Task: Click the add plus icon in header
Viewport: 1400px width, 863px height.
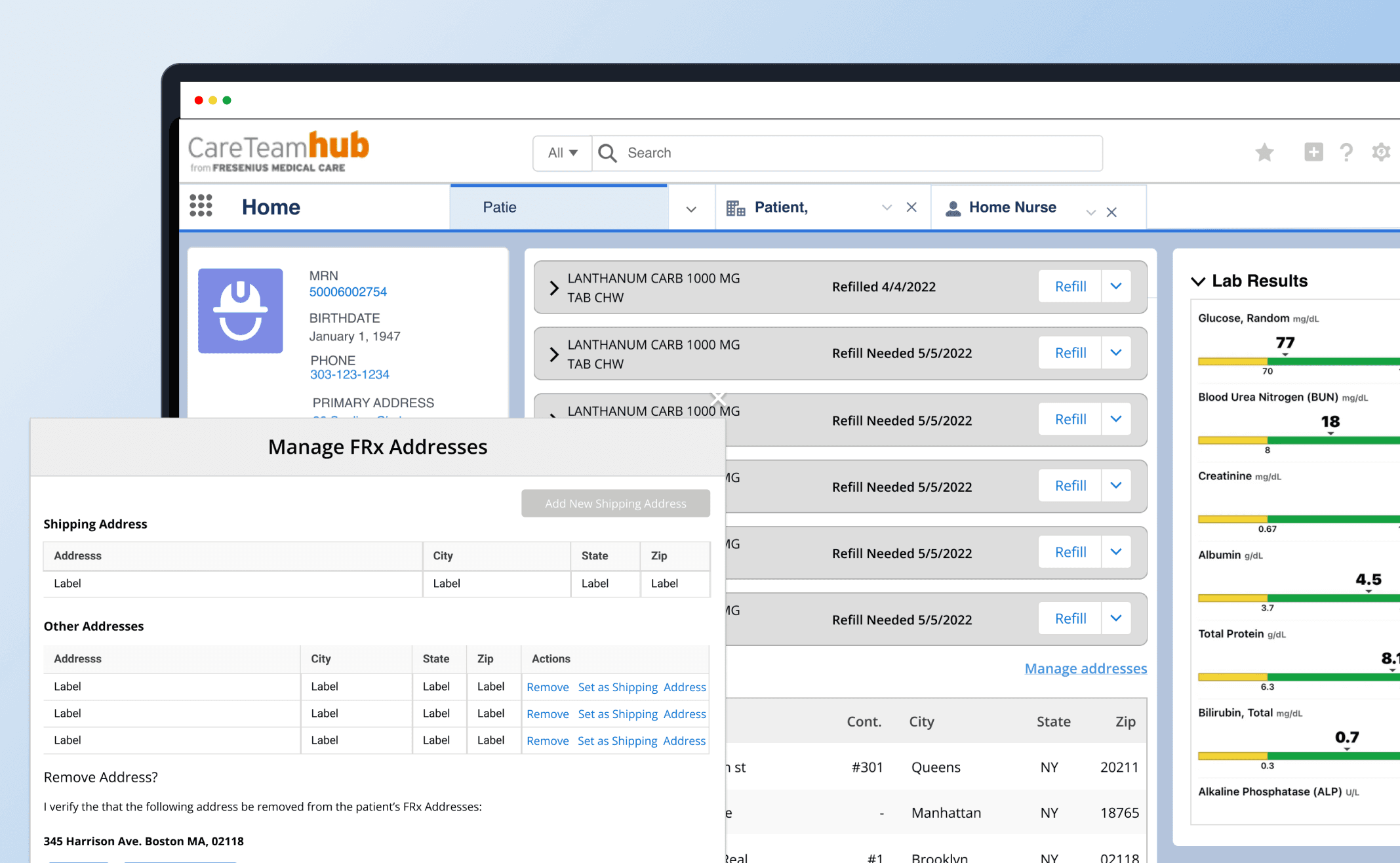Action: 1313,152
